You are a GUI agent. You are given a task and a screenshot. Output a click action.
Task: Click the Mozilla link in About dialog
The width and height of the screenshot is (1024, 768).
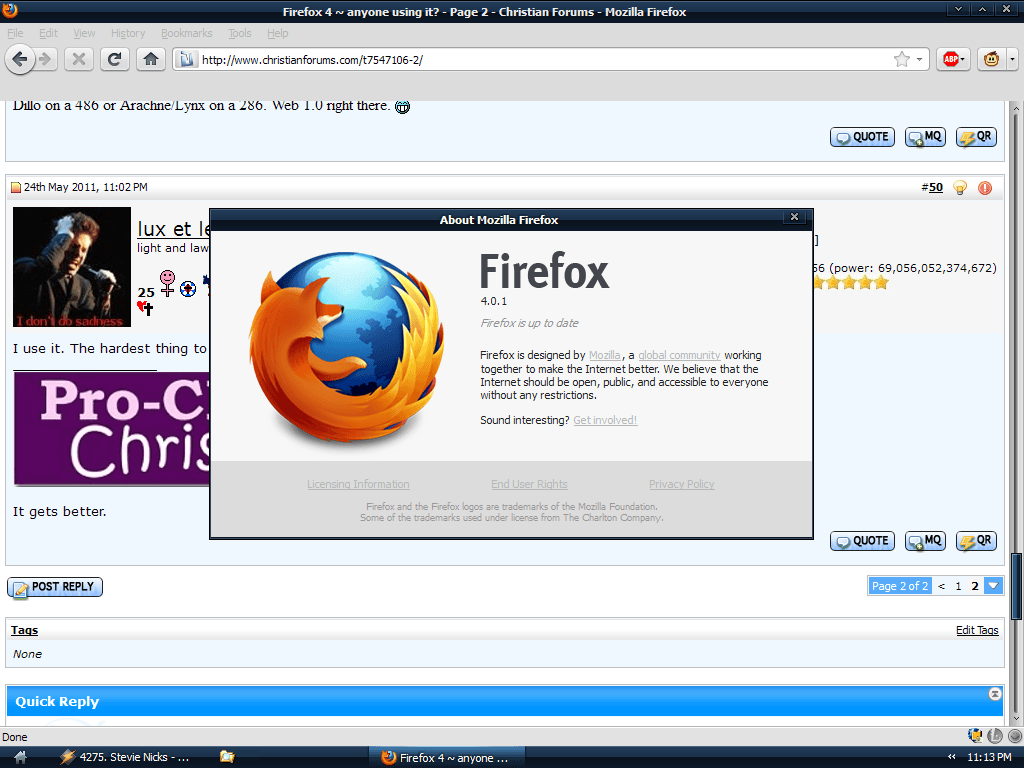pos(605,355)
